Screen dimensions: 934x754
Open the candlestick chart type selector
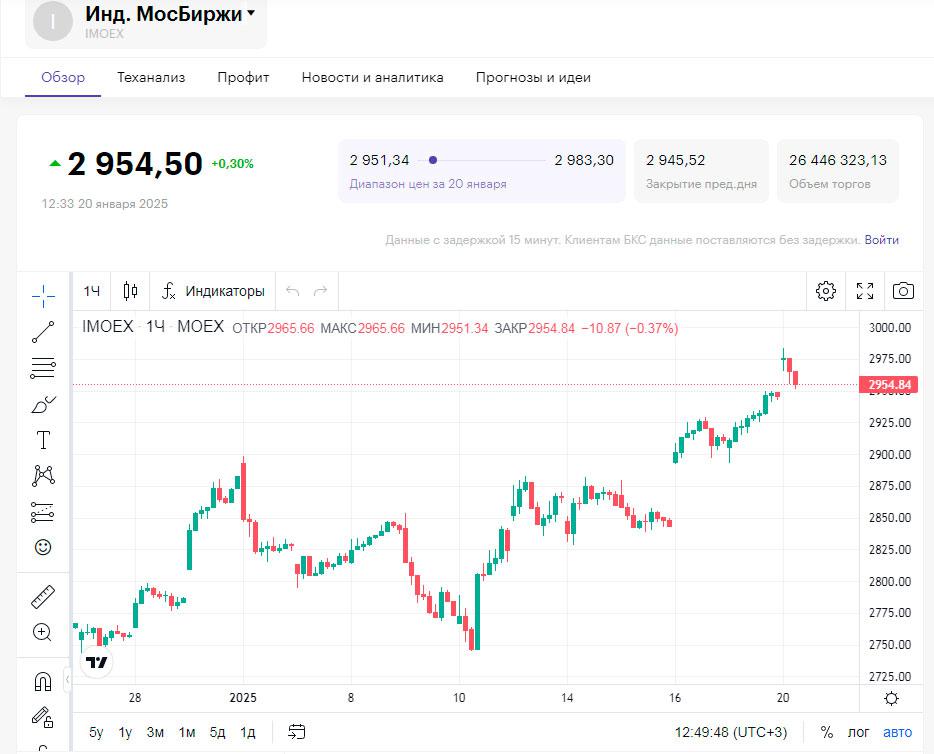(130, 291)
